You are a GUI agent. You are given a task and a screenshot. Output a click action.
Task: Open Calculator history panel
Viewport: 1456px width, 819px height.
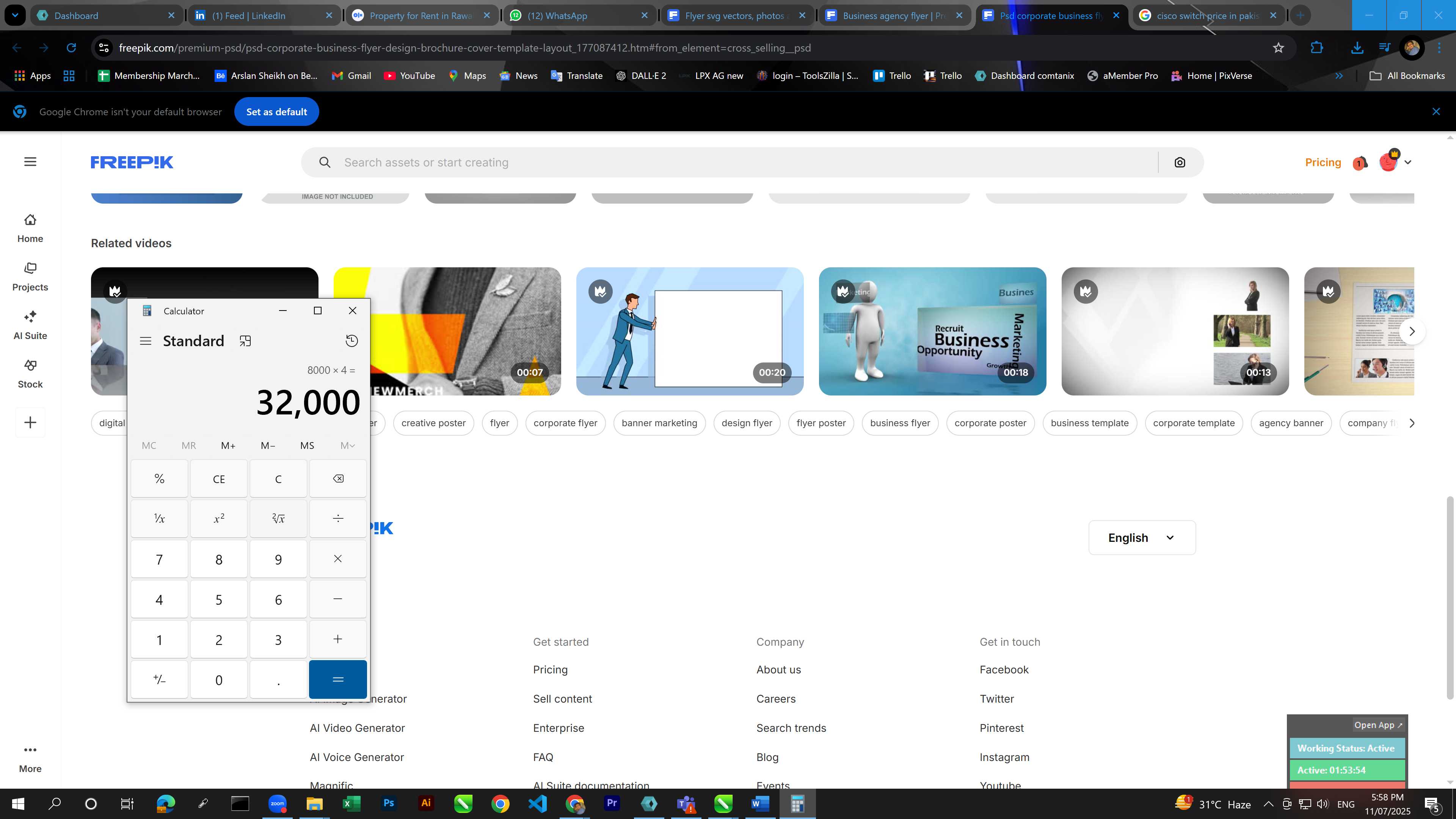351,341
